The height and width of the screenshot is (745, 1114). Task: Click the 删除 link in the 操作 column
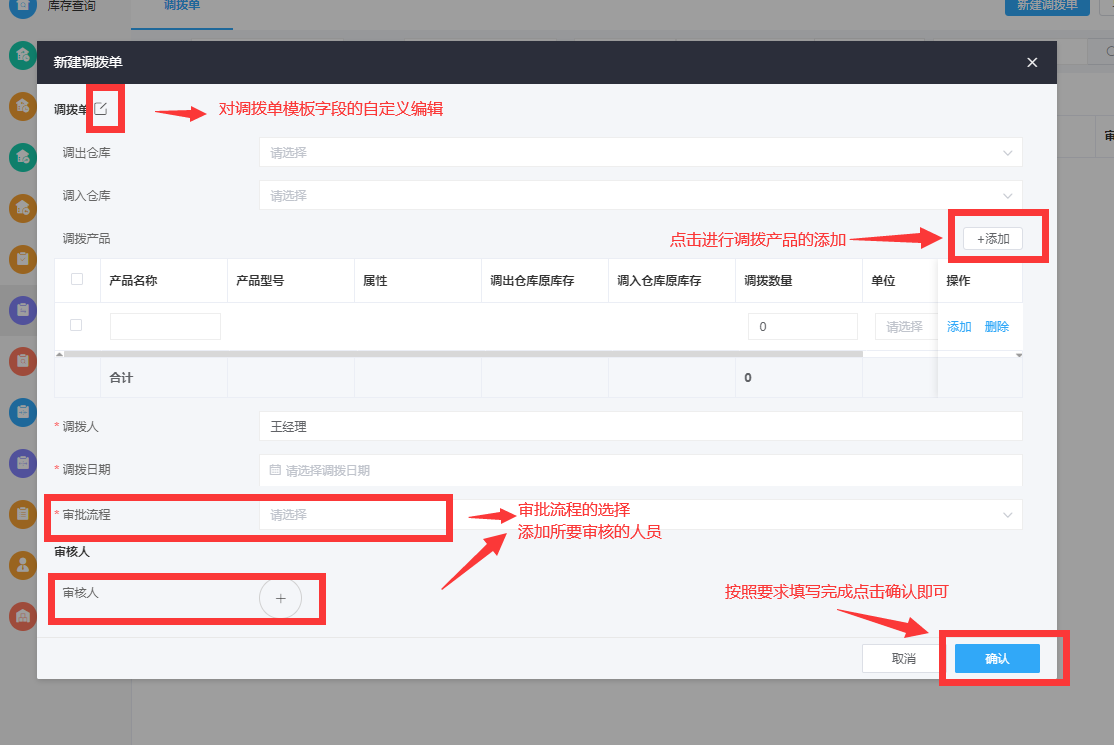997,327
